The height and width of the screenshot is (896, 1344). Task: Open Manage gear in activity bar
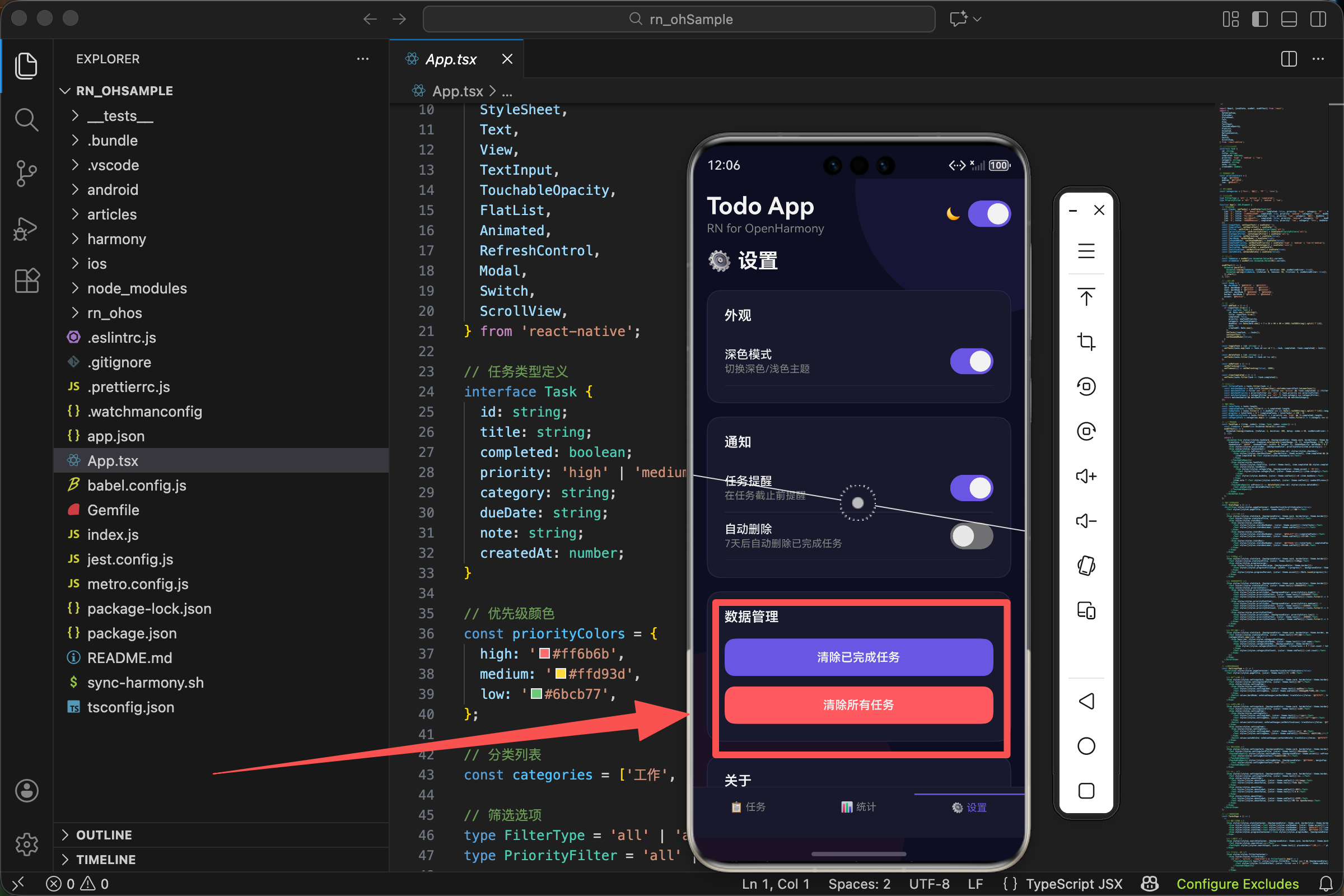(26, 844)
